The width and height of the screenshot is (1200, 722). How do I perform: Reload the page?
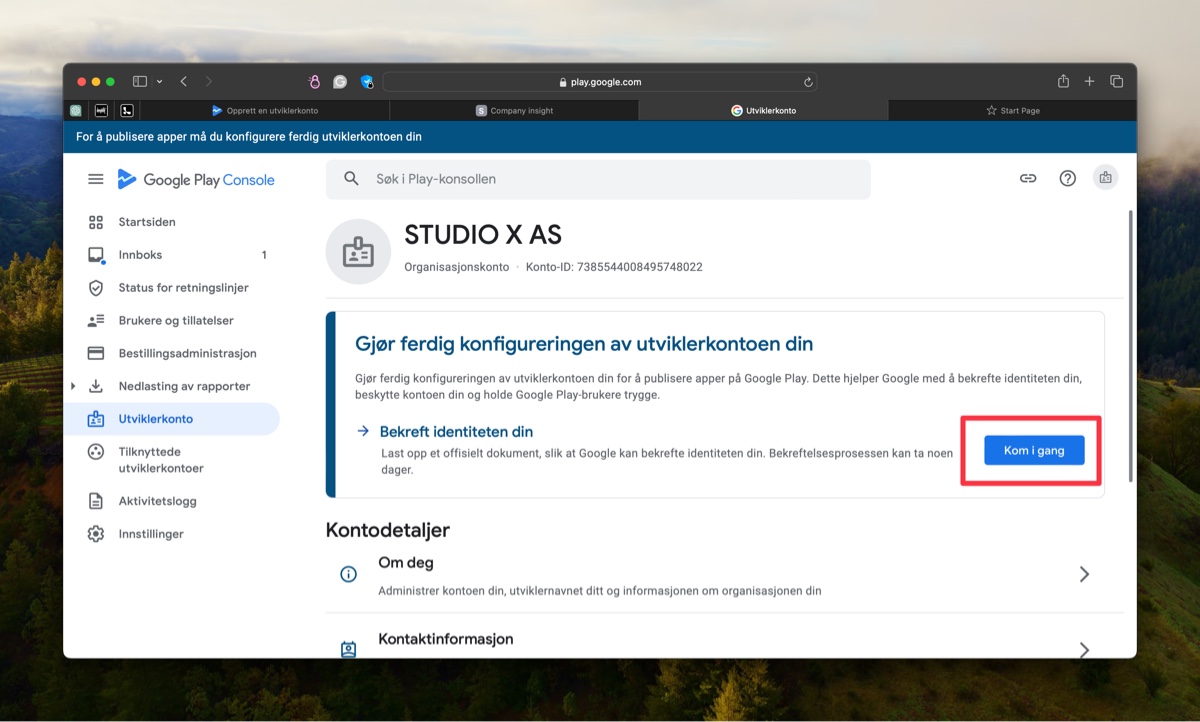808,82
